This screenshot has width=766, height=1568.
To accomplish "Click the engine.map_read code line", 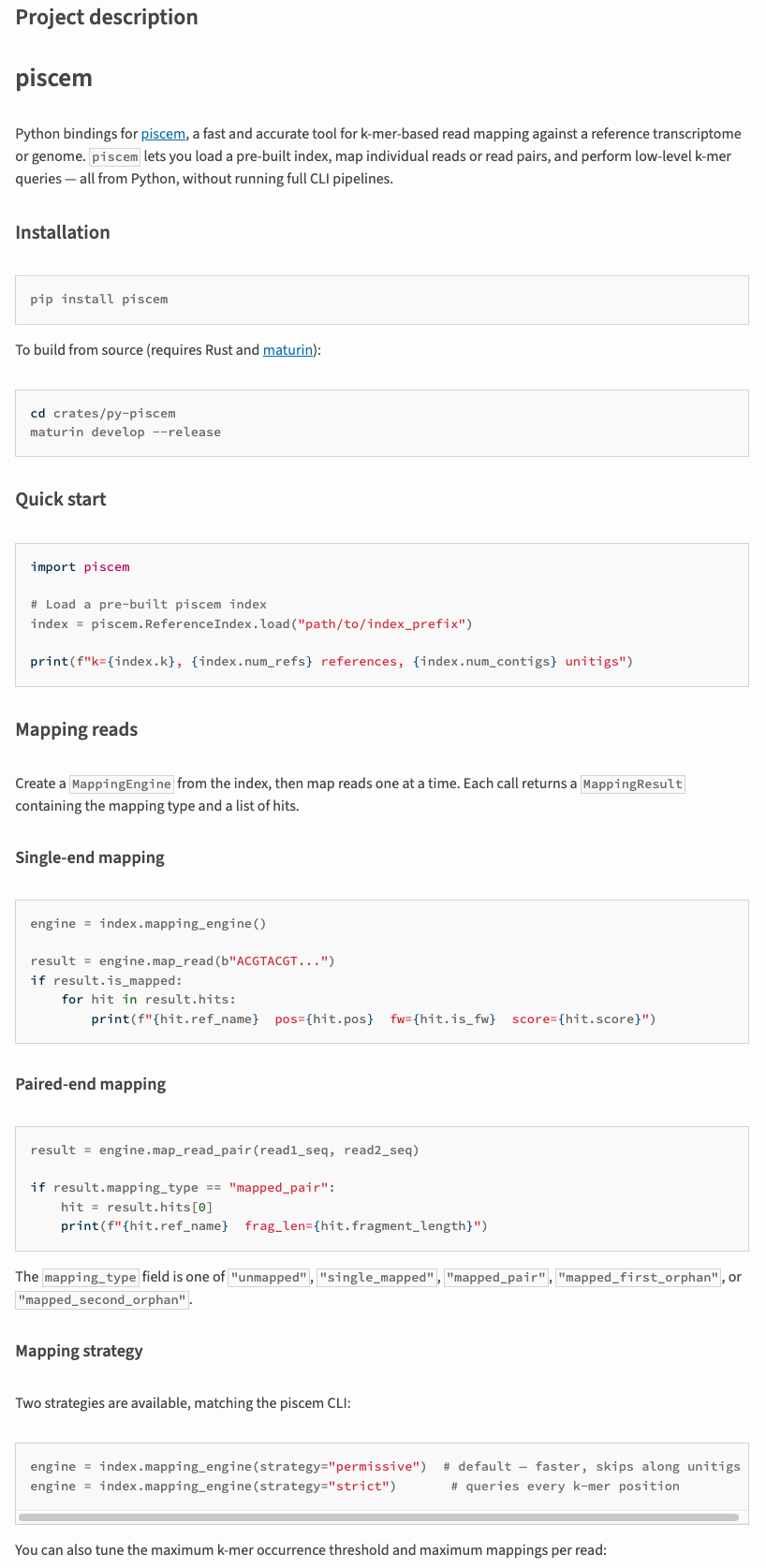I will pos(183,961).
